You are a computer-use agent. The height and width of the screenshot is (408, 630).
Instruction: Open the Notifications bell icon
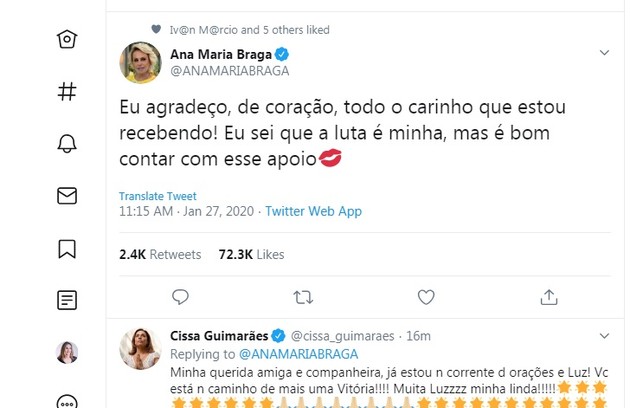click(67, 143)
